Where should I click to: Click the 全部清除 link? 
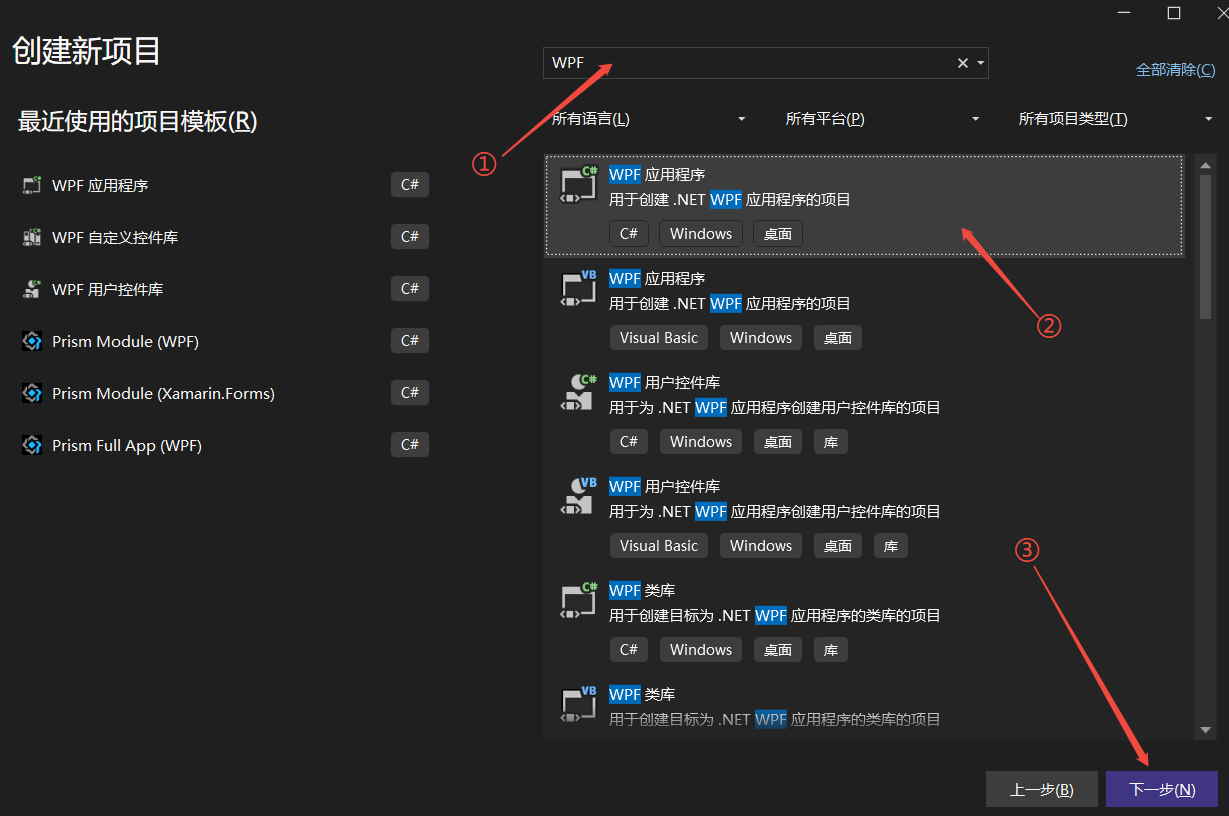1176,69
